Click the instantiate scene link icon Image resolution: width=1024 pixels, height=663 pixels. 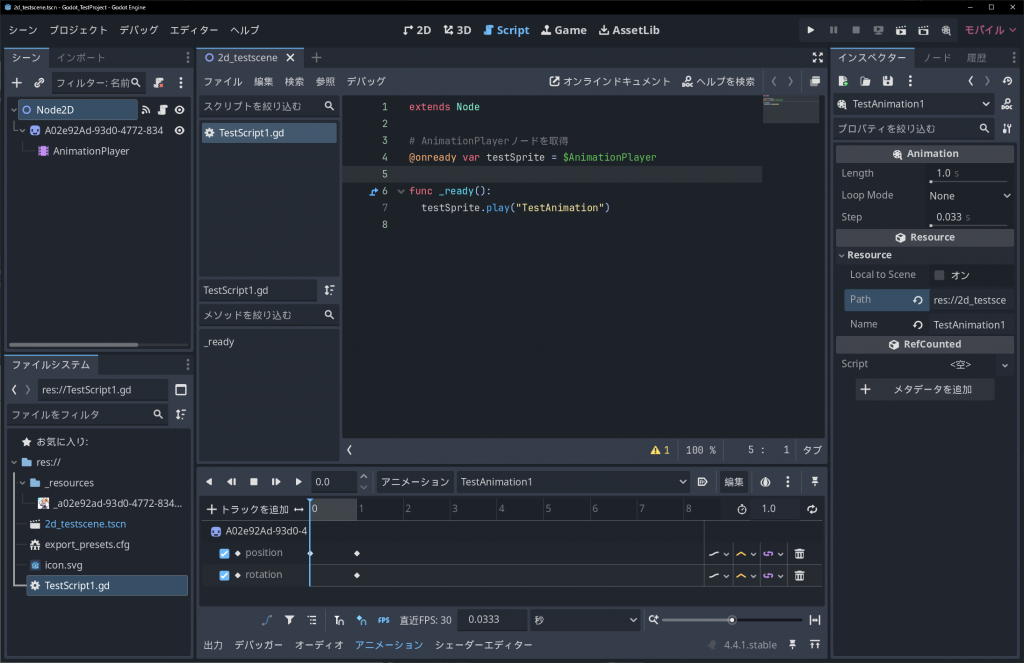pos(39,82)
